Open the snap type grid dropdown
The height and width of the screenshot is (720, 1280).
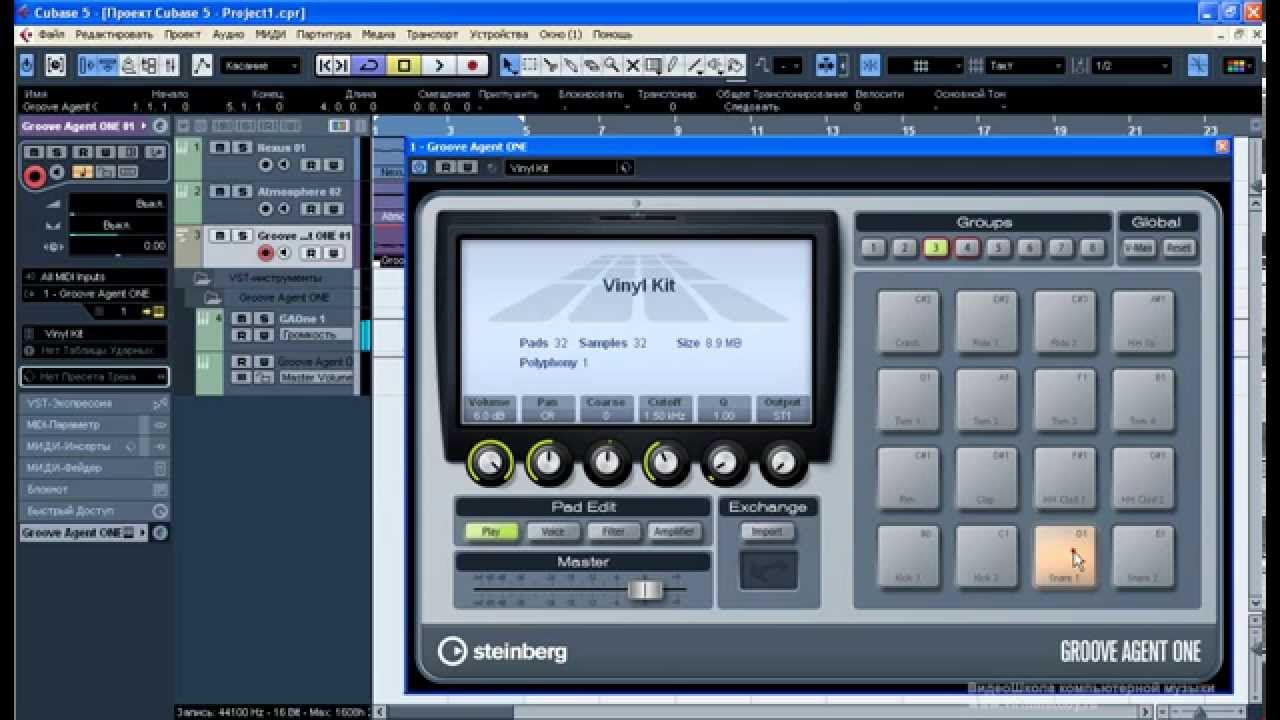(x=925, y=66)
